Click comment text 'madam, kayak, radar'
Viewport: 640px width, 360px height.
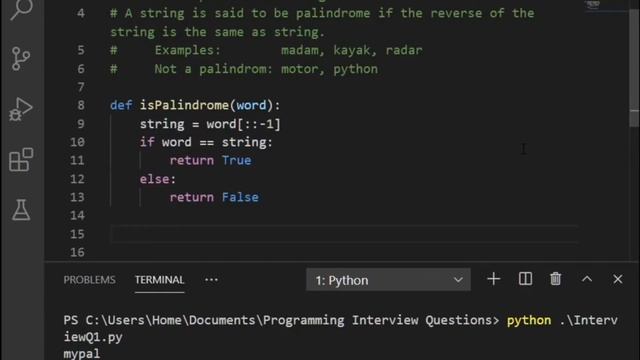click(x=352, y=50)
